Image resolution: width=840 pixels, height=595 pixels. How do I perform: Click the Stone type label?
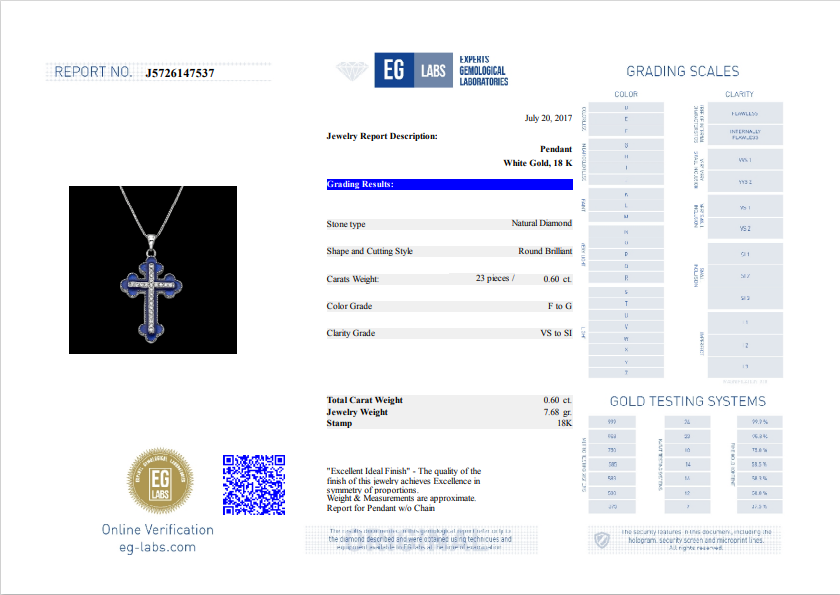(x=346, y=224)
